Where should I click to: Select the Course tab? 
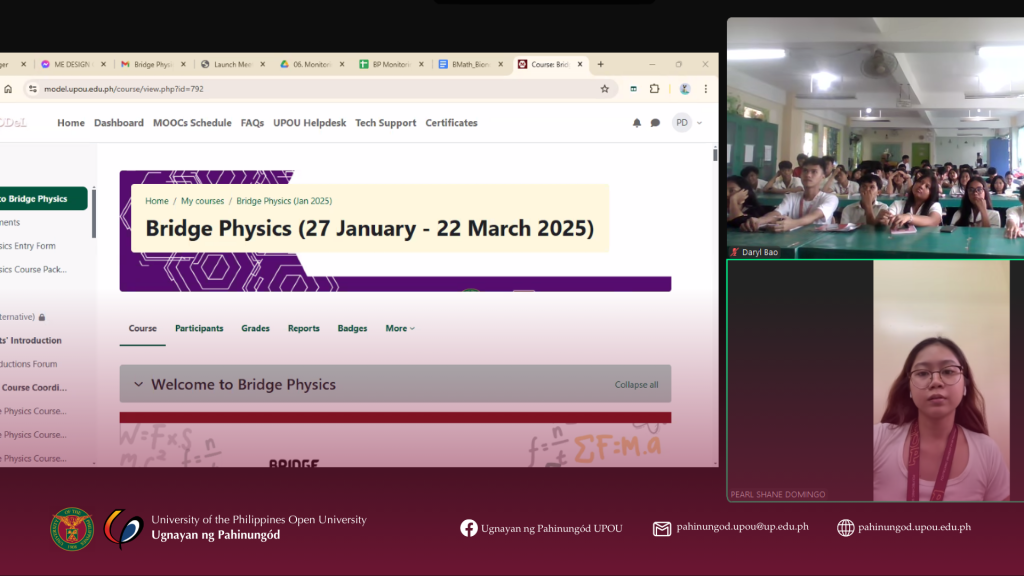click(142, 328)
